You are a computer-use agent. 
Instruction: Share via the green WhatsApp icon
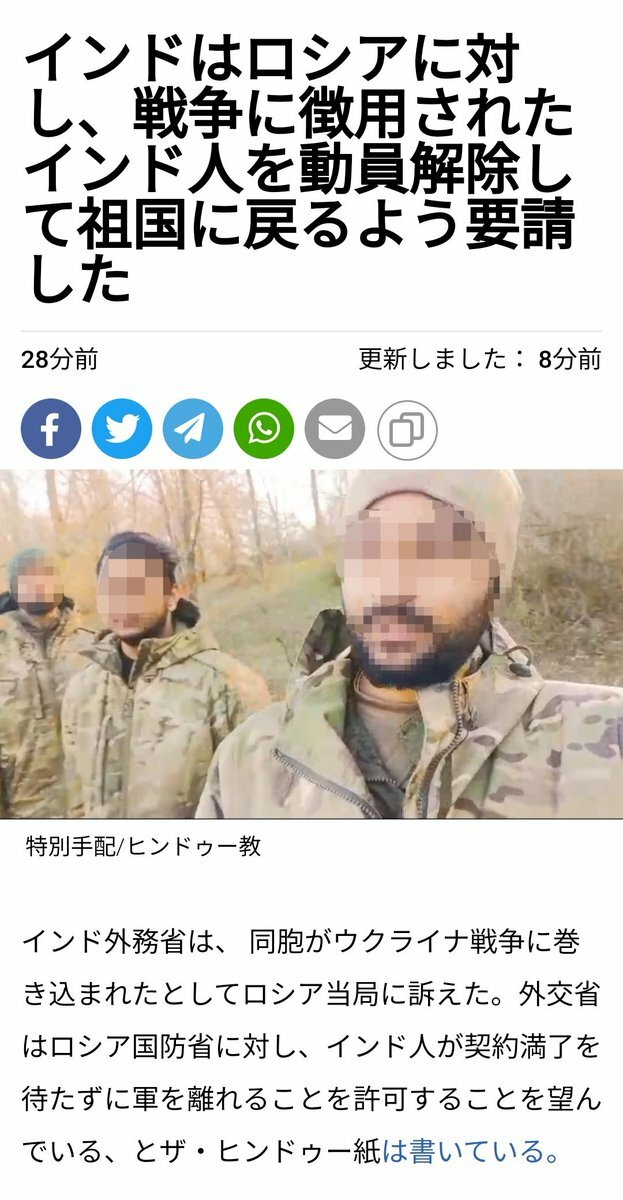point(264,430)
